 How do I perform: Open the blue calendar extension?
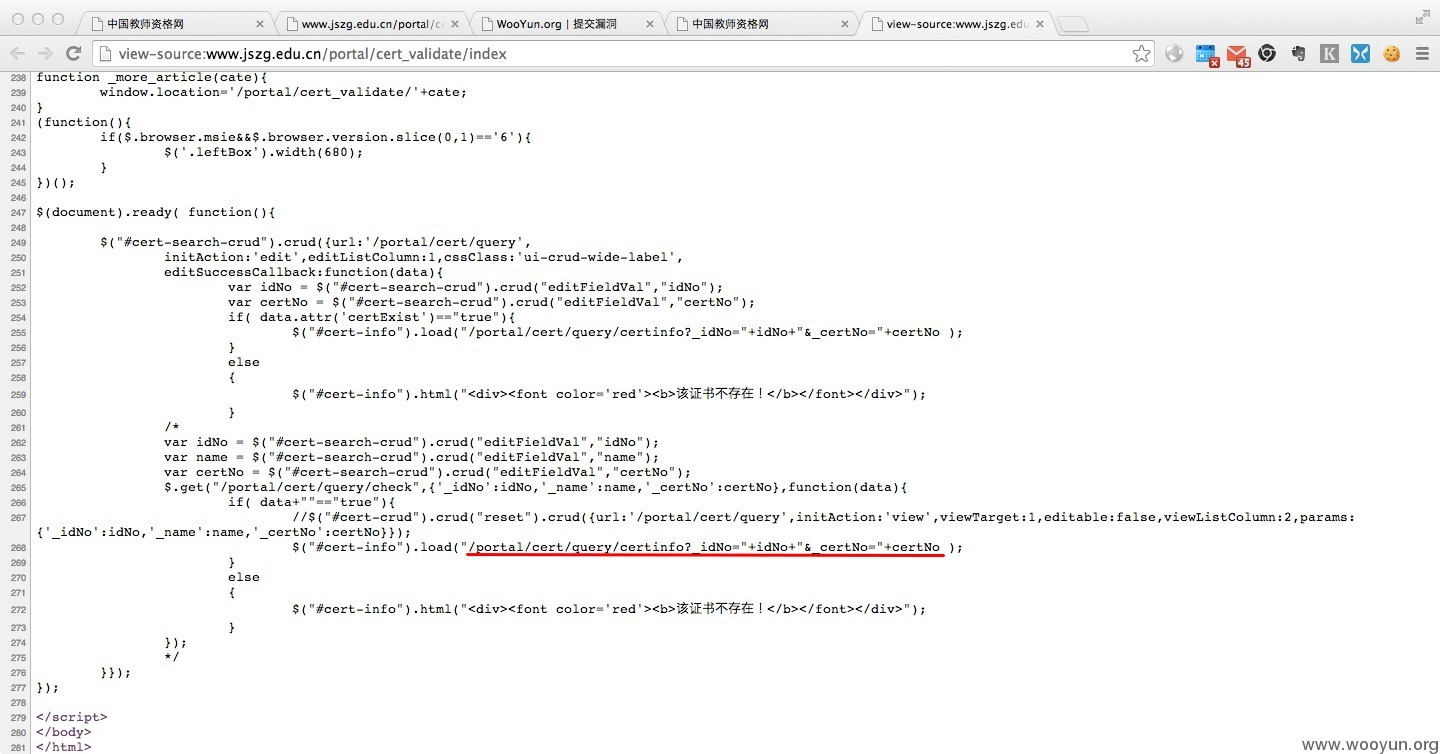[x=1207, y=55]
